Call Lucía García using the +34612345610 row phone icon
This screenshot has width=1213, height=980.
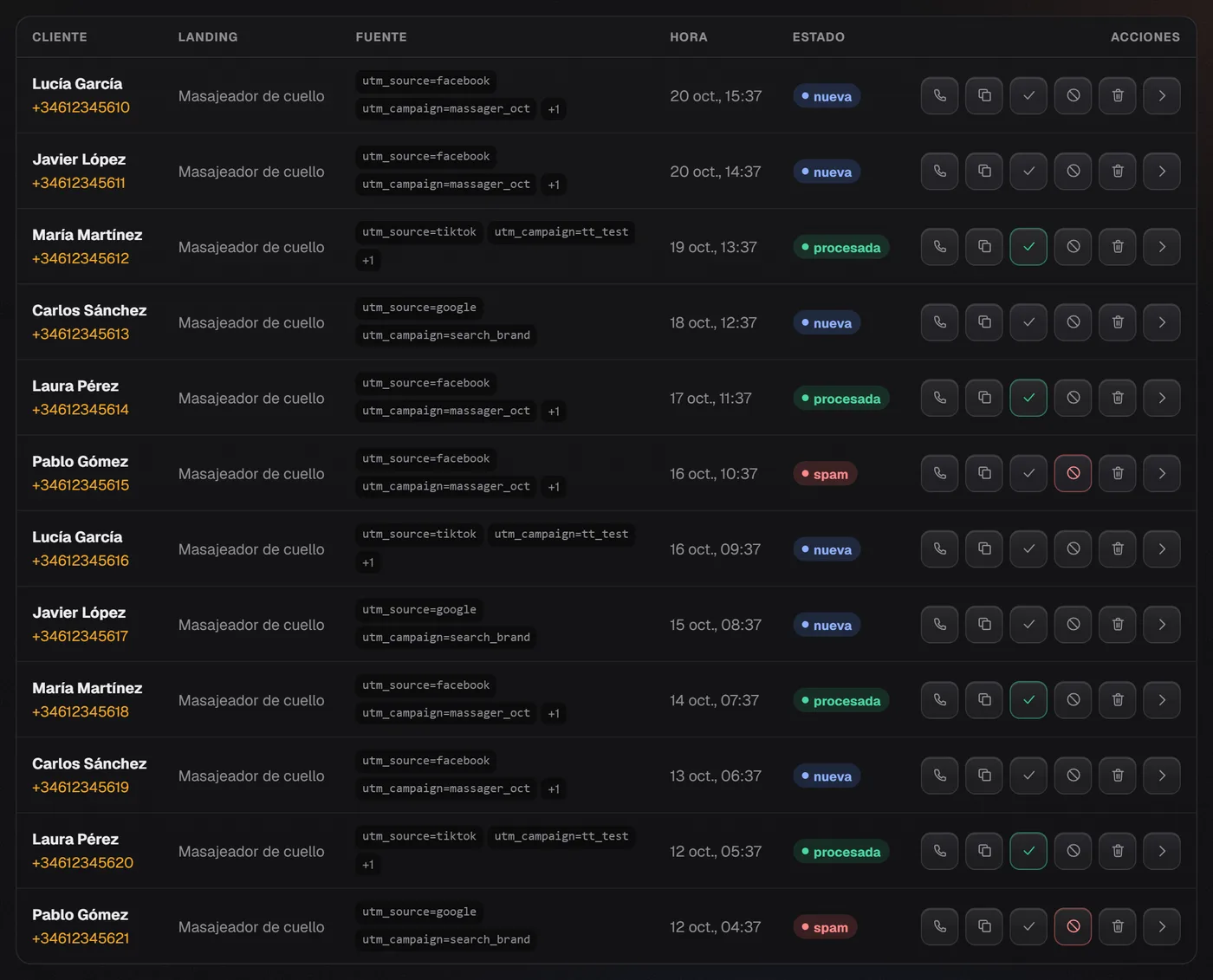tap(939, 95)
